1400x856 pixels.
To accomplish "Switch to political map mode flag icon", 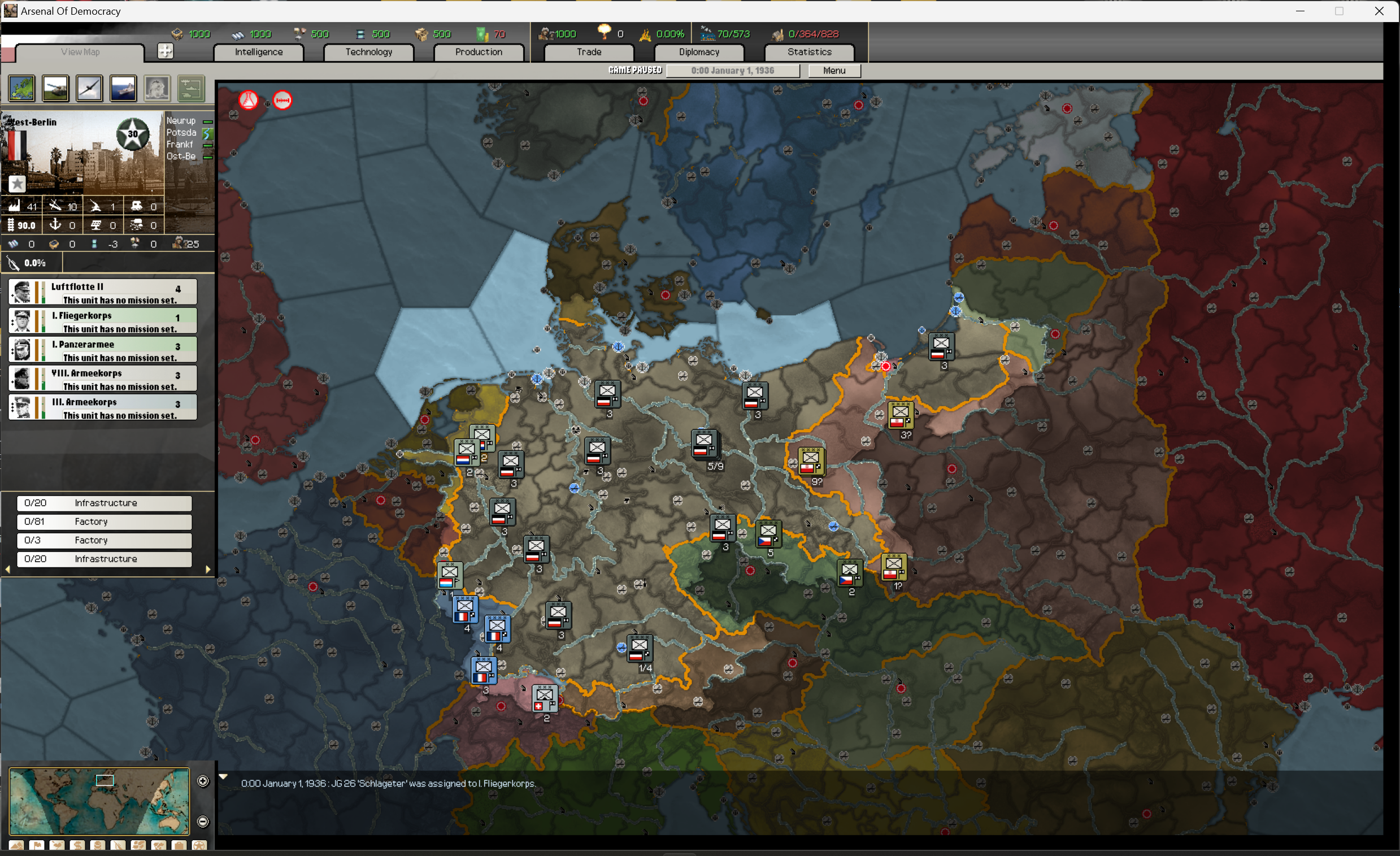I will coord(36,846).
